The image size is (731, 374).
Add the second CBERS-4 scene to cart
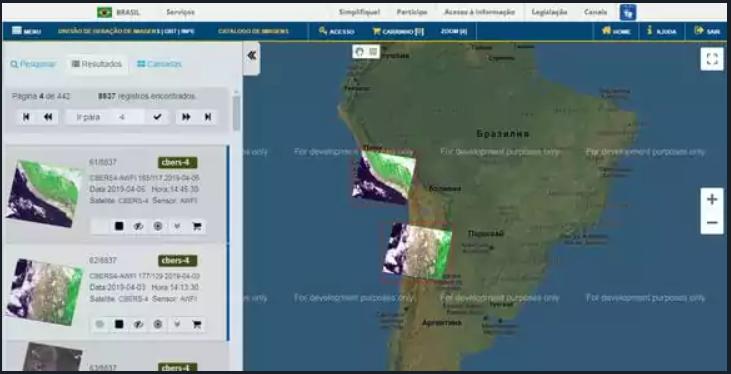coord(197,325)
